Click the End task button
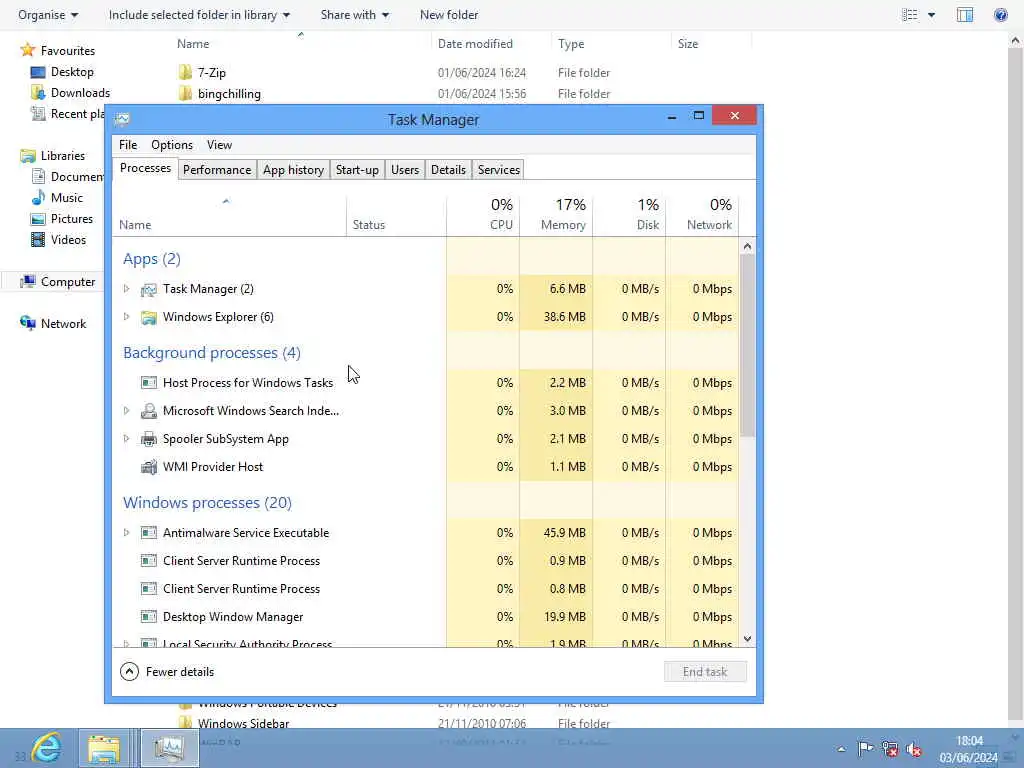Screen dimensions: 1024x768 click(705, 672)
